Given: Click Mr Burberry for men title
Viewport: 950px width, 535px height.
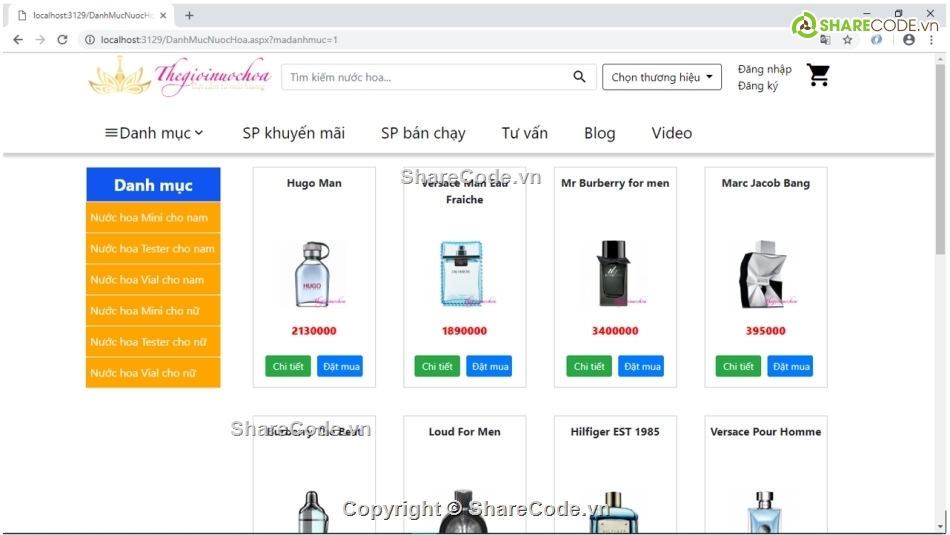Looking at the screenshot, I should pyautogui.click(x=615, y=183).
